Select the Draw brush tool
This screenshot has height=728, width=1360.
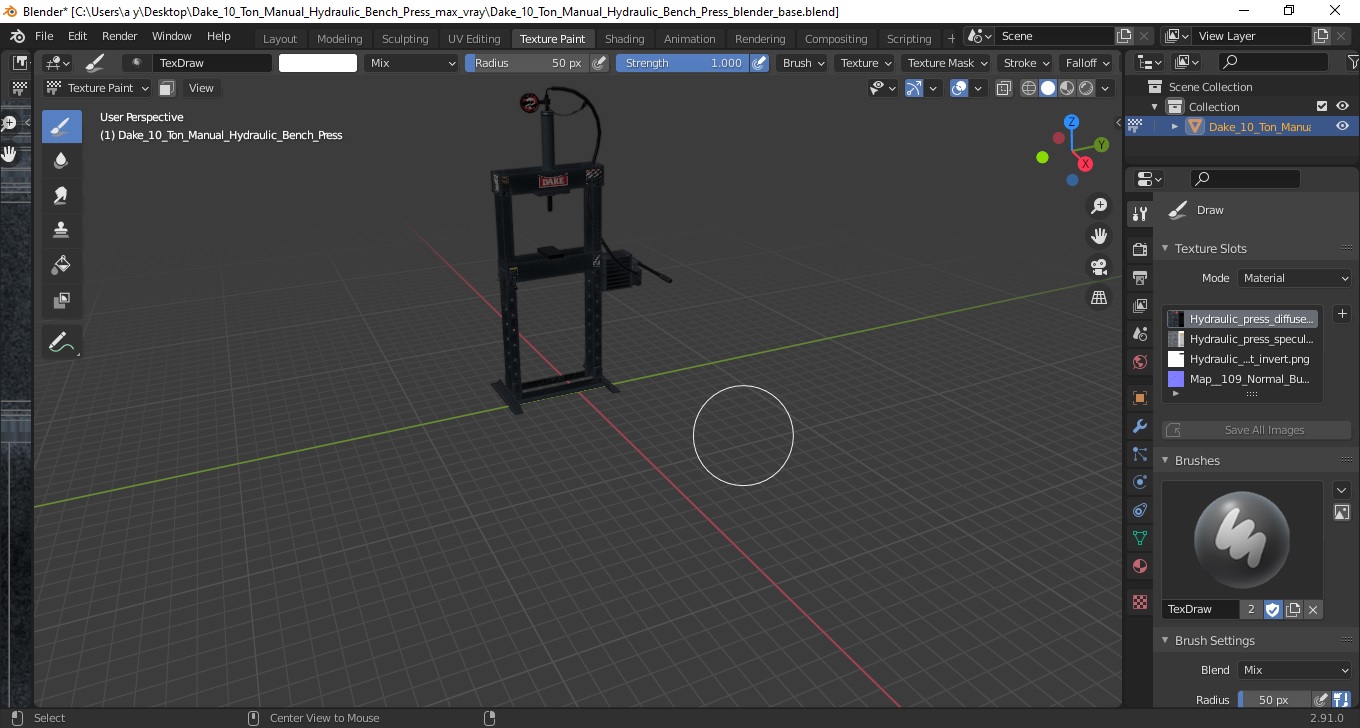[61, 126]
